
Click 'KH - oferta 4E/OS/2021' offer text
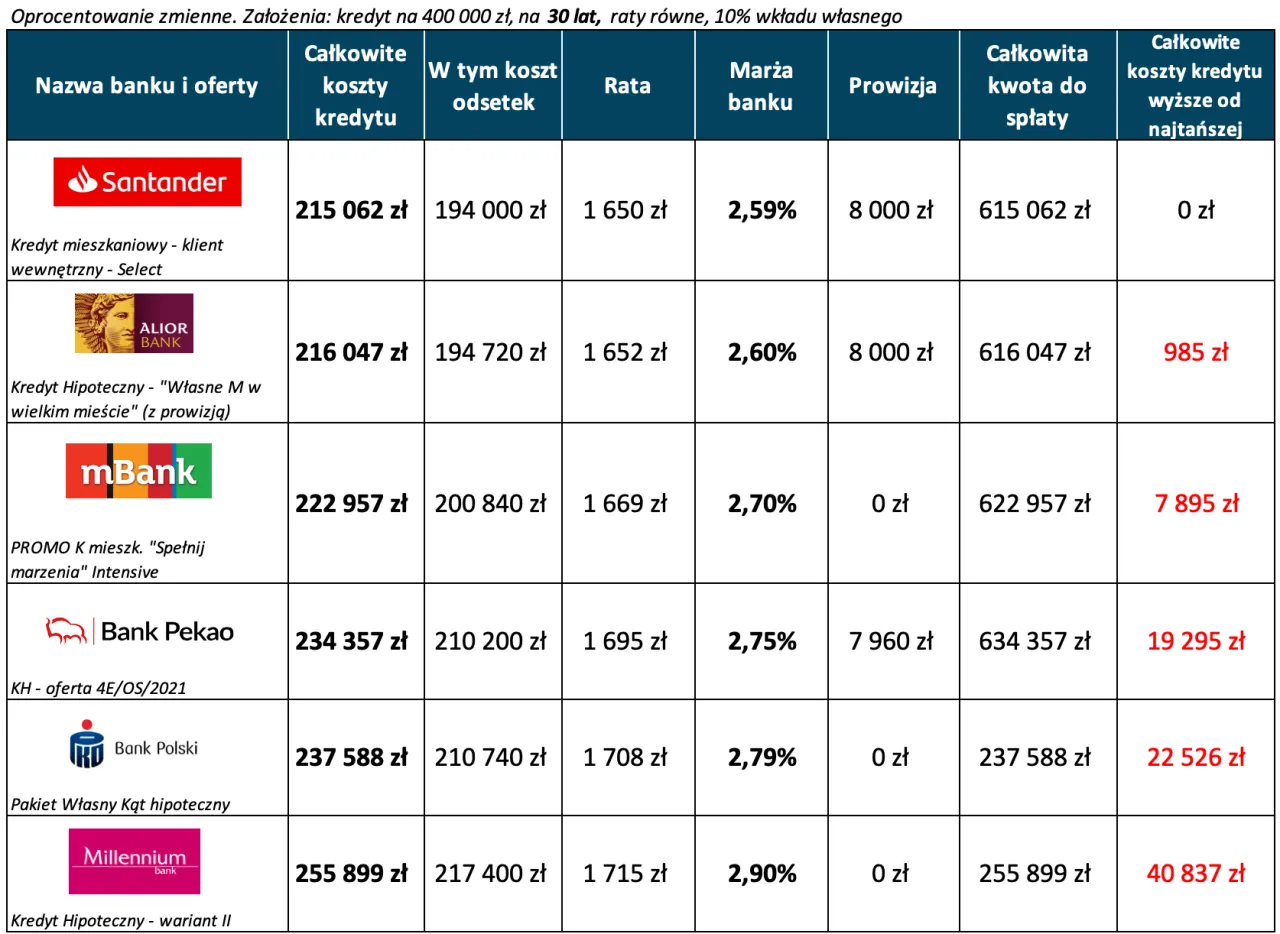point(99,687)
